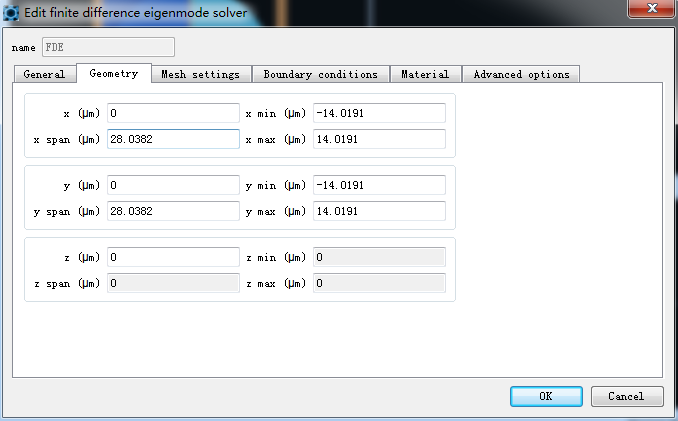Click the 'y span (µm)' label

pyautogui.click(x=67, y=211)
